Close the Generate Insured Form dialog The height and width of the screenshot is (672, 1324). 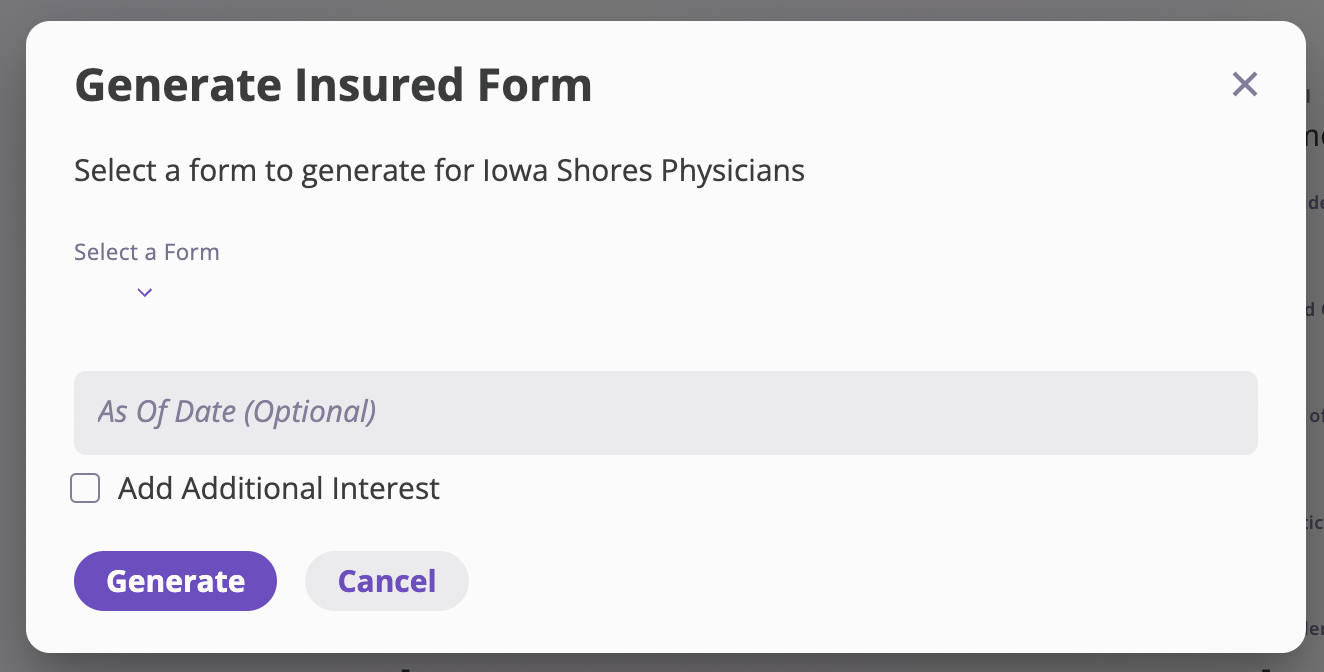1244,84
